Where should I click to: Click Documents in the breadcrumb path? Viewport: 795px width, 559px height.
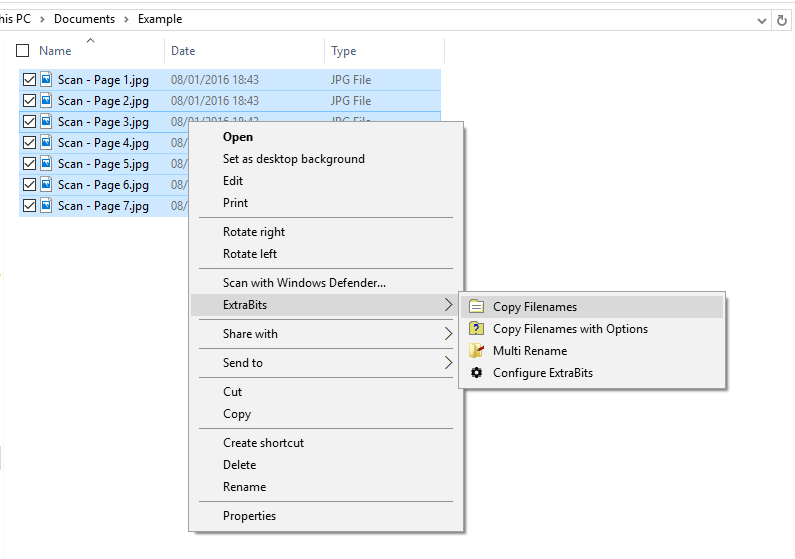click(x=84, y=19)
